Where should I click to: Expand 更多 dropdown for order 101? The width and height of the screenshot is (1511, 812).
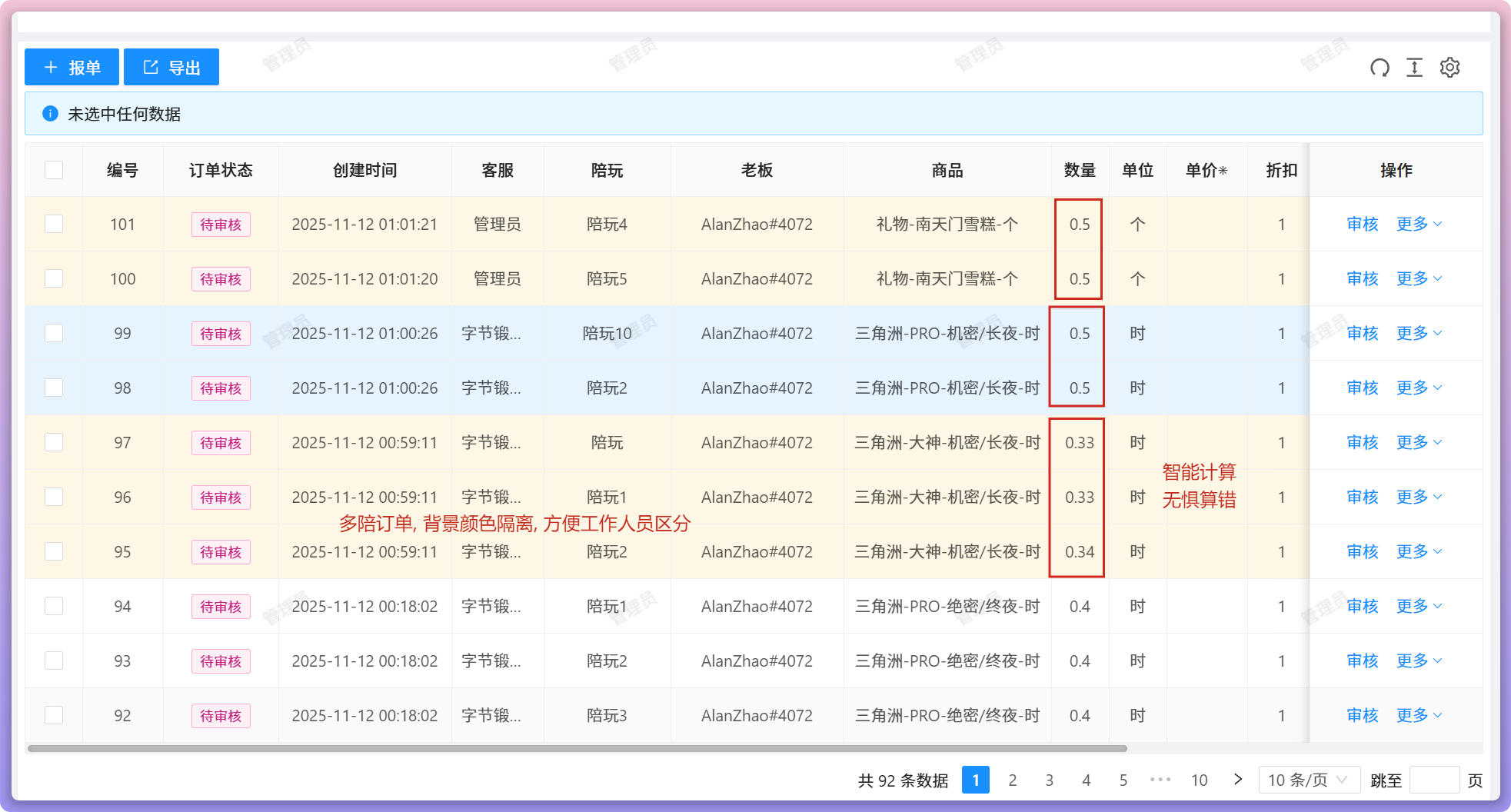[1419, 224]
